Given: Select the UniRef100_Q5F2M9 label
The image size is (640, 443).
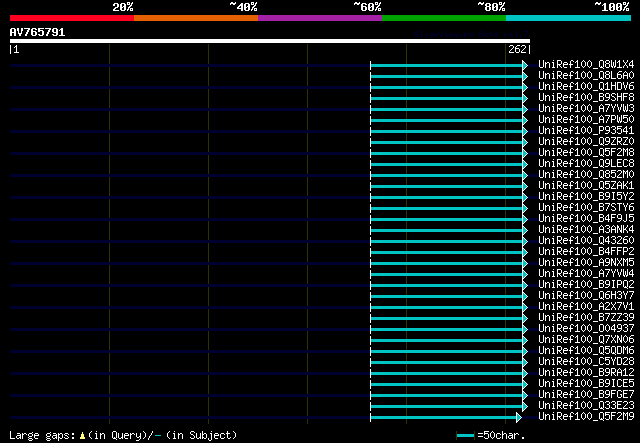Looking at the screenshot, I should (x=586, y=417).
